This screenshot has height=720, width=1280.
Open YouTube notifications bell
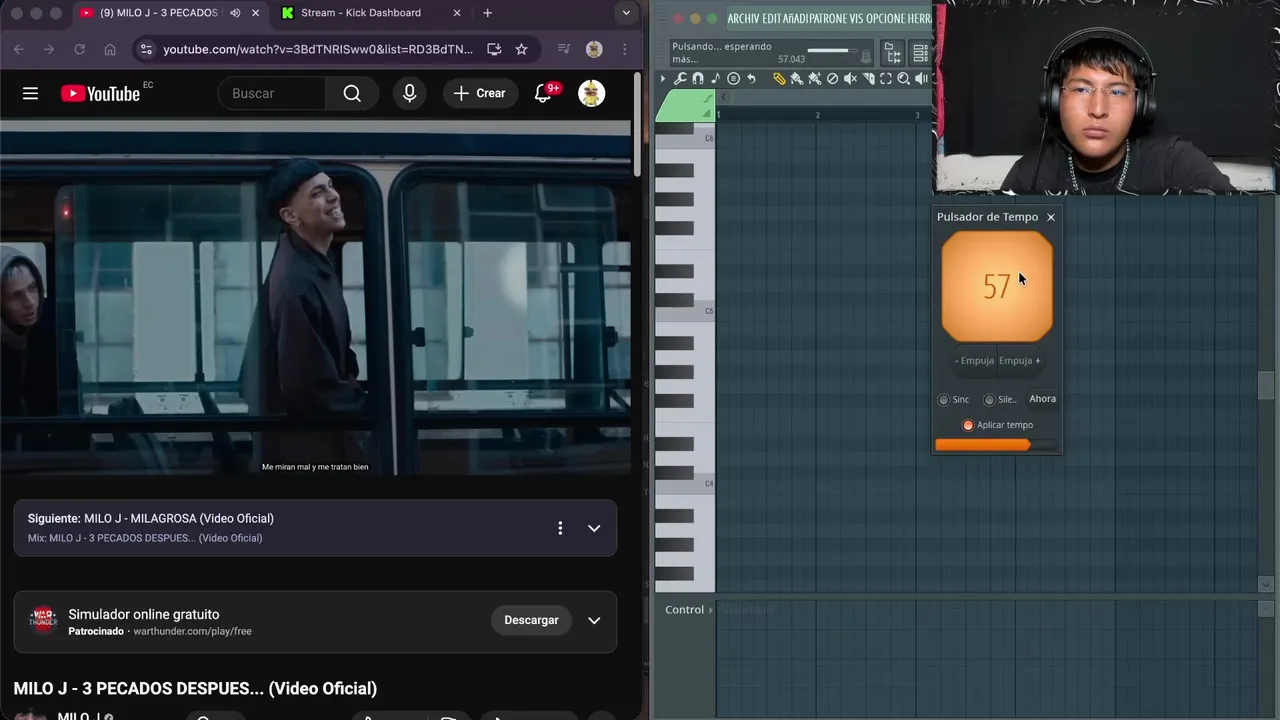pyautogui.click(x=543, y=93)
